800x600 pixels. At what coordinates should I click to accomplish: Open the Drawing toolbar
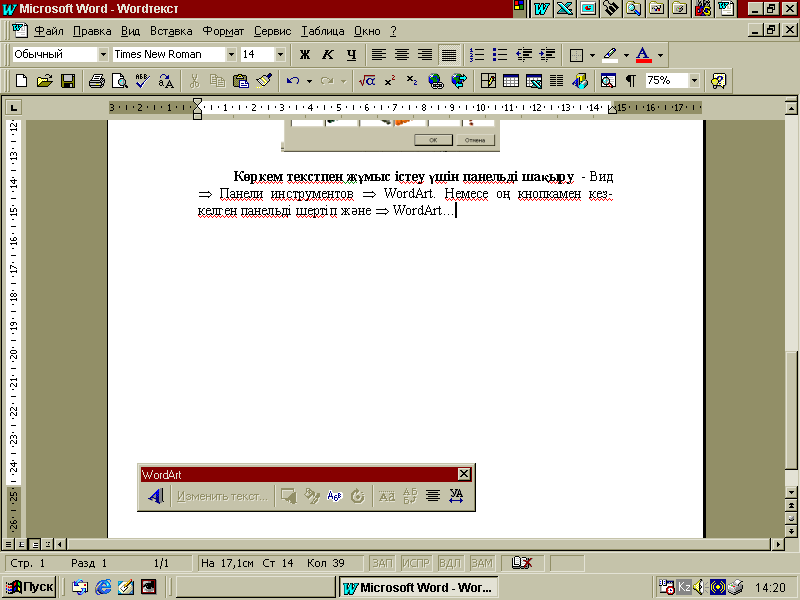click(x=580, y=81)
